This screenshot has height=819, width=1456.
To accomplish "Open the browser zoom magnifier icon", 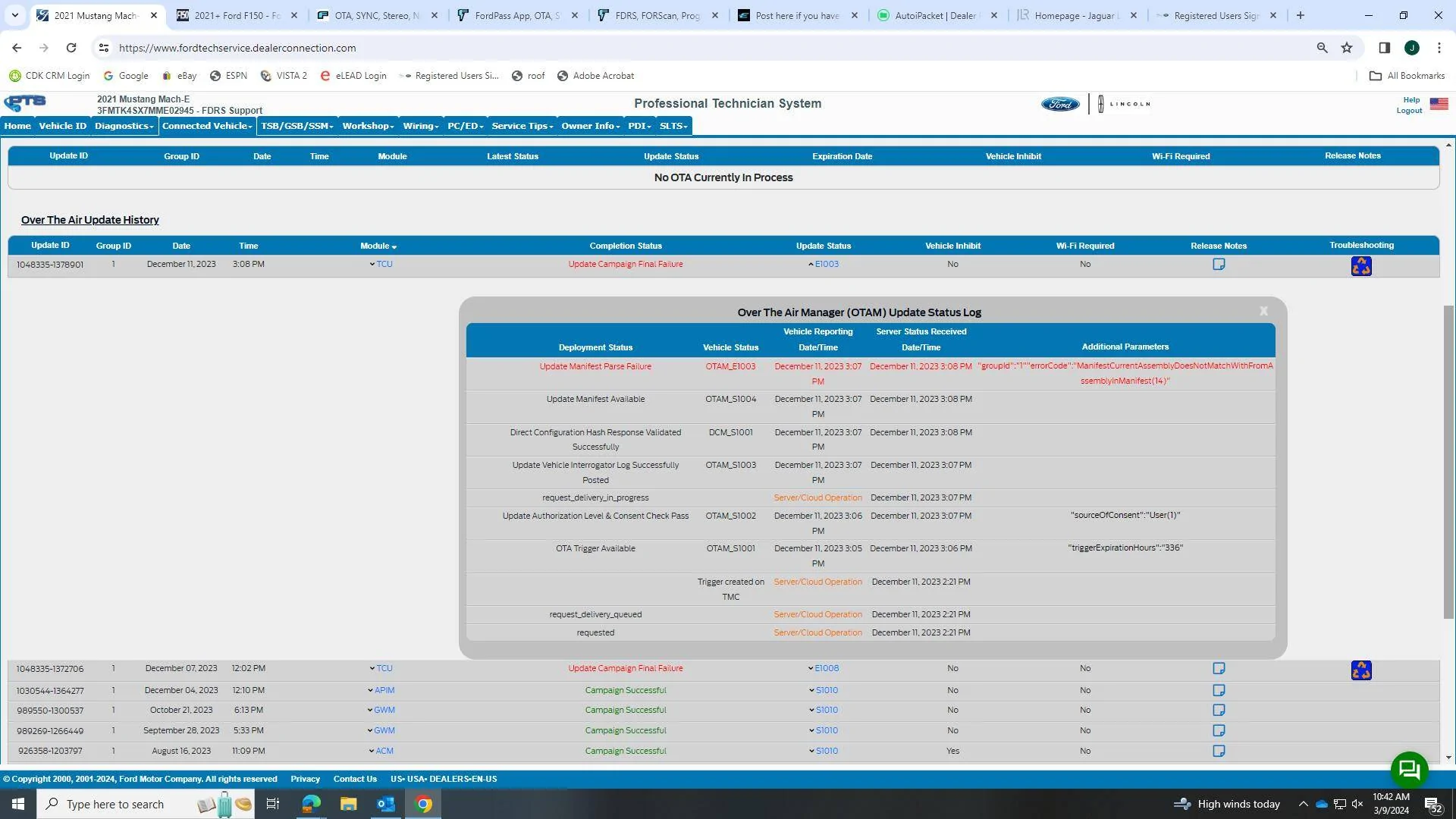I will tap(1322, 48).
